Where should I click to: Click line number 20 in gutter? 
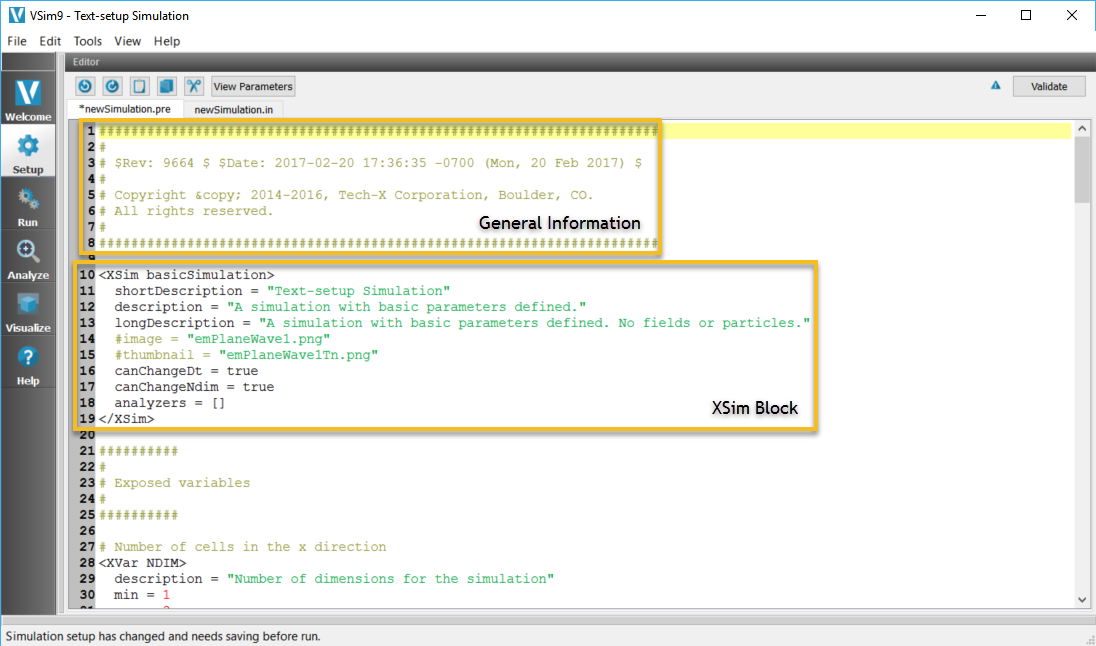[87, 435]
